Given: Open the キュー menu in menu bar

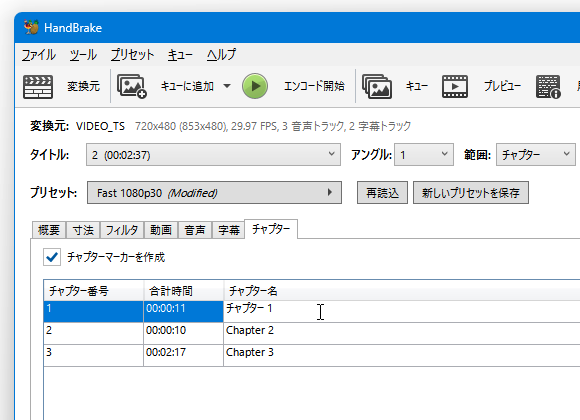Looking at the screenshot, I should click(x=180, y=55).
